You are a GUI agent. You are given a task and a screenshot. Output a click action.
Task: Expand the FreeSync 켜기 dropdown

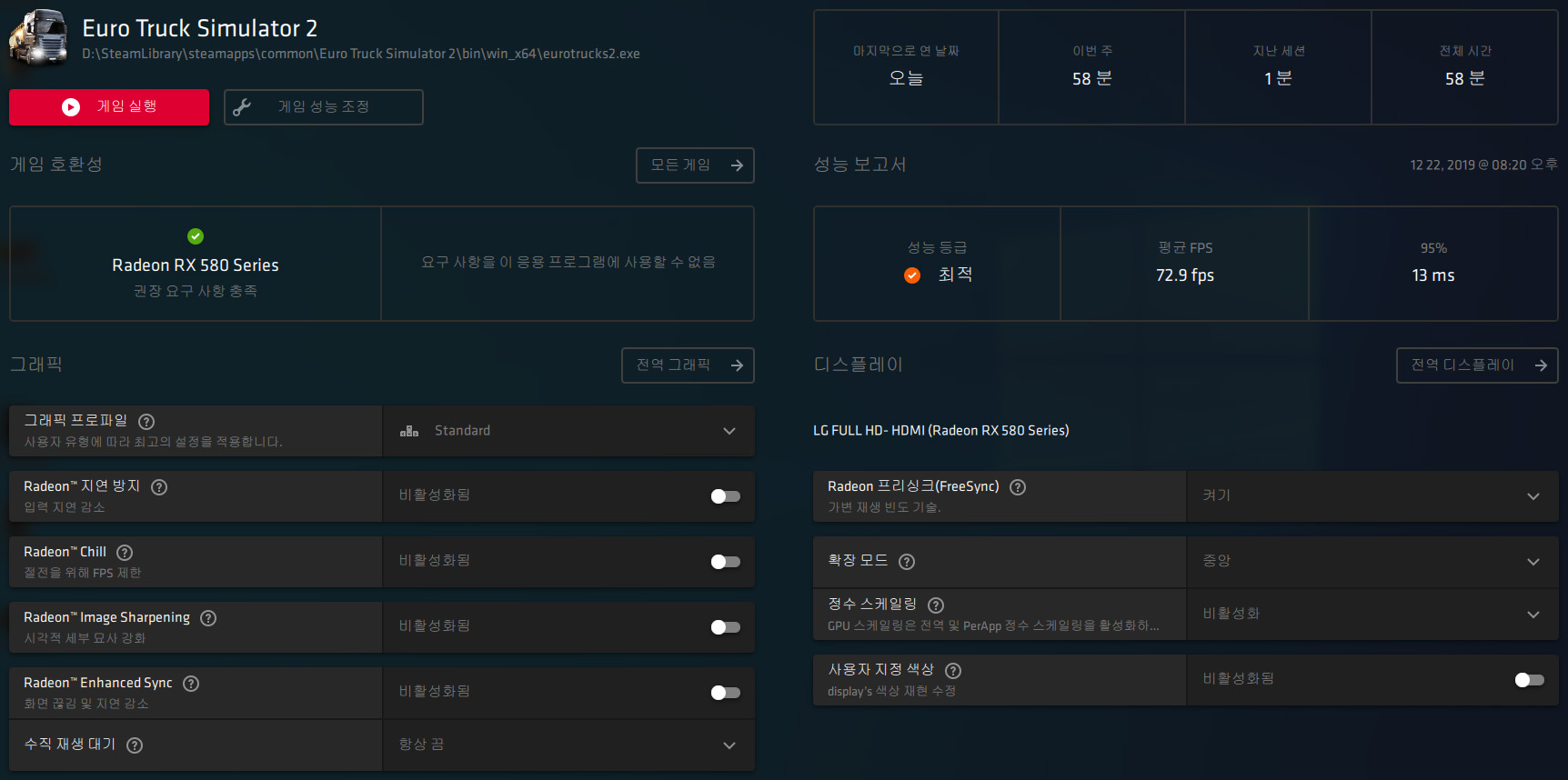[x=1373, y=496]
